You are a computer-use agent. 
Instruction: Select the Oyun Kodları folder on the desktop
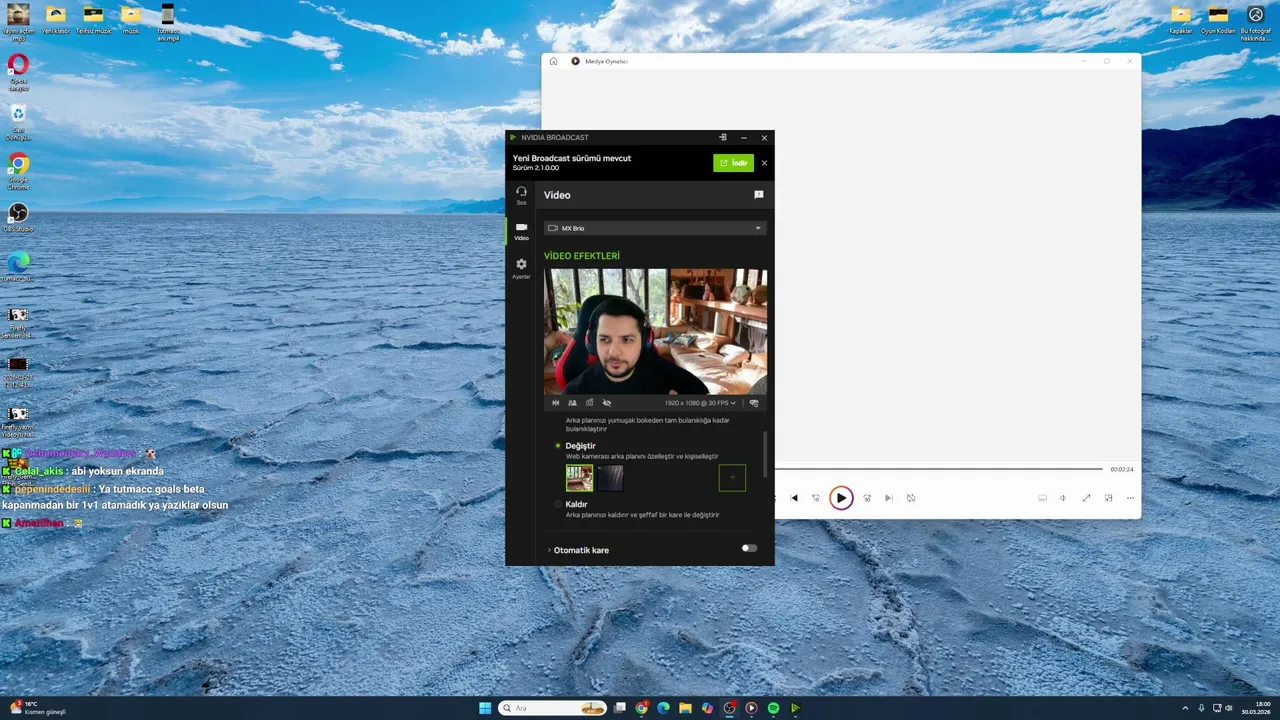[x=1218, y=19]
